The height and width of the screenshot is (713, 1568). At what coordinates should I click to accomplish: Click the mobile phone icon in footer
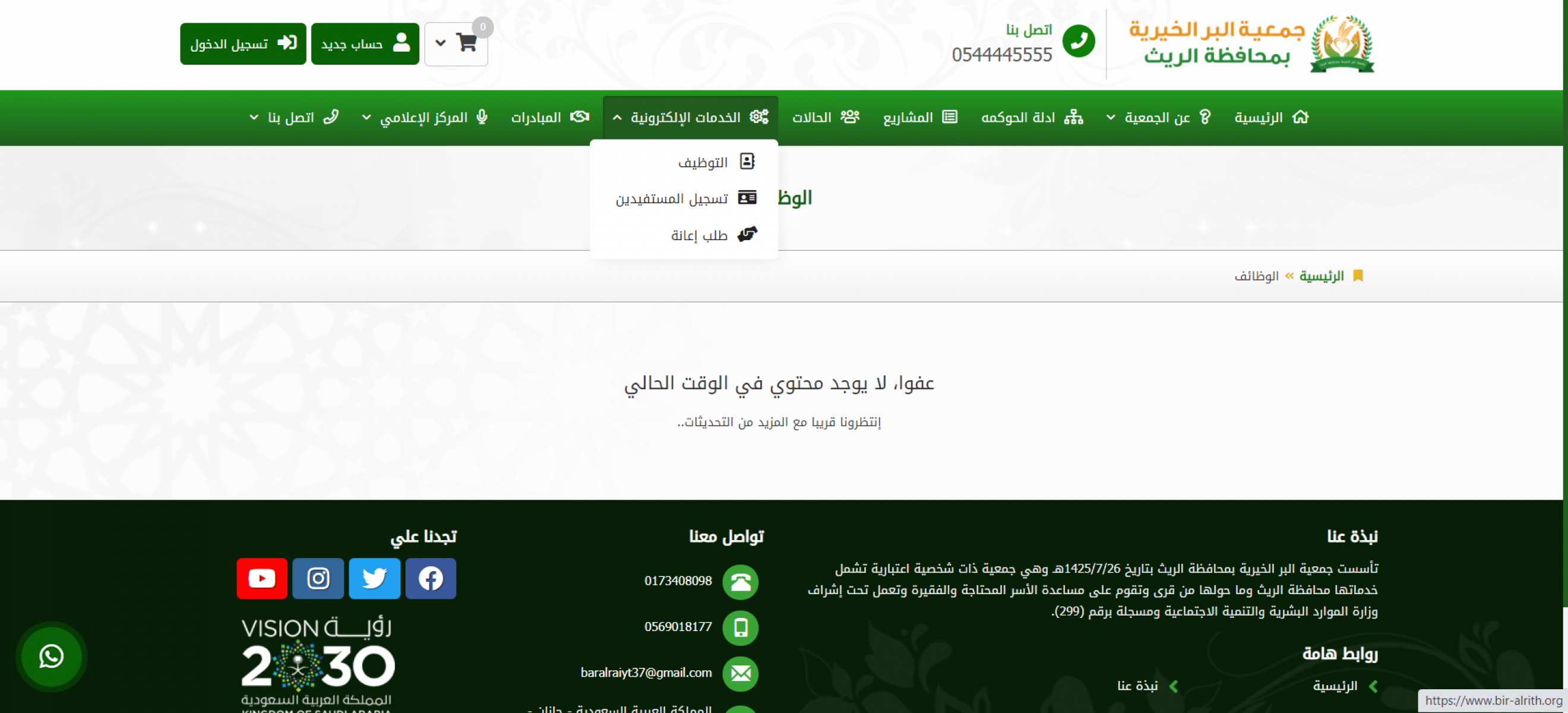click(x=740, y=628)
